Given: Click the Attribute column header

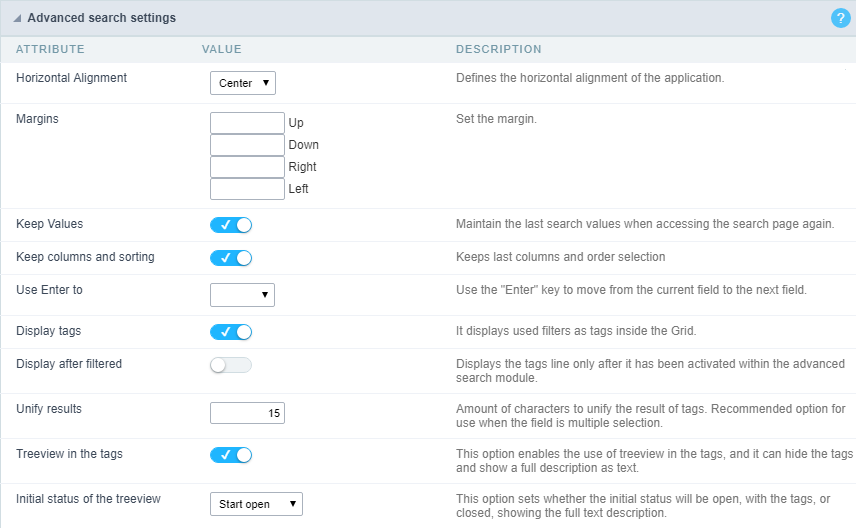Looking at the screenshot, I should (50, 49).
